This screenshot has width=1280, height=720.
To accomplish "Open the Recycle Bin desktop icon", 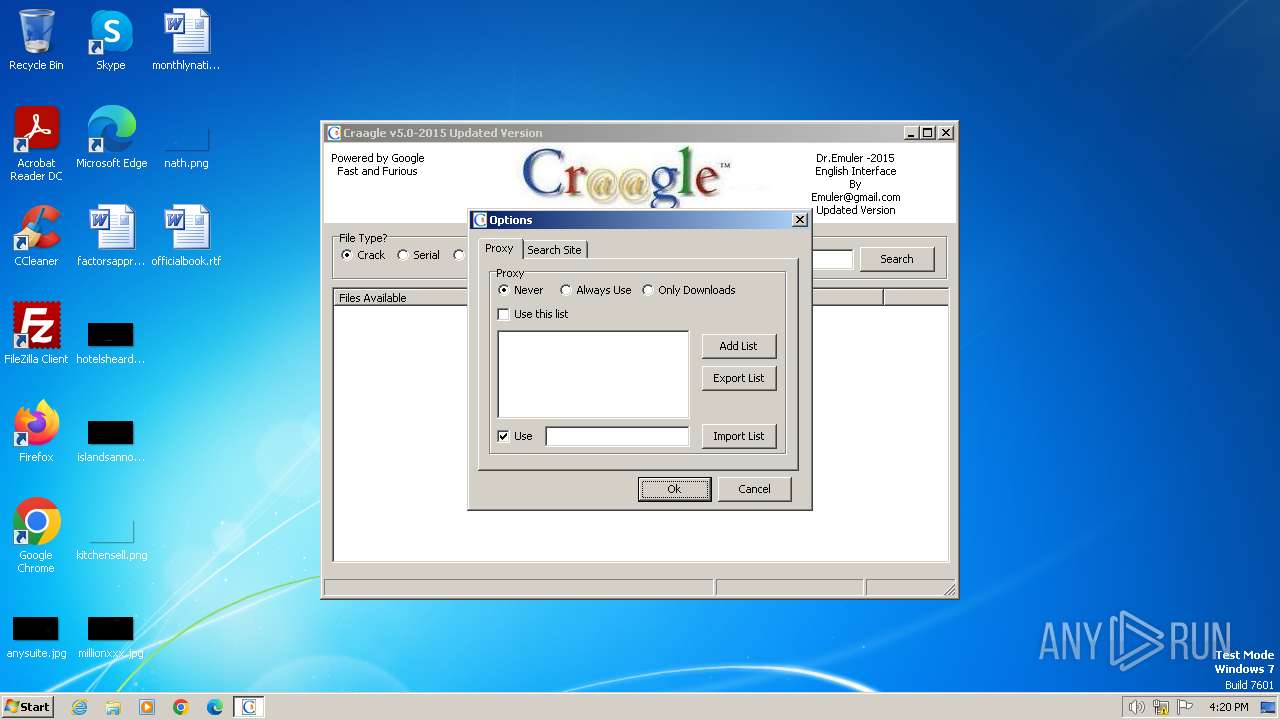I will (x=36, y=40).
